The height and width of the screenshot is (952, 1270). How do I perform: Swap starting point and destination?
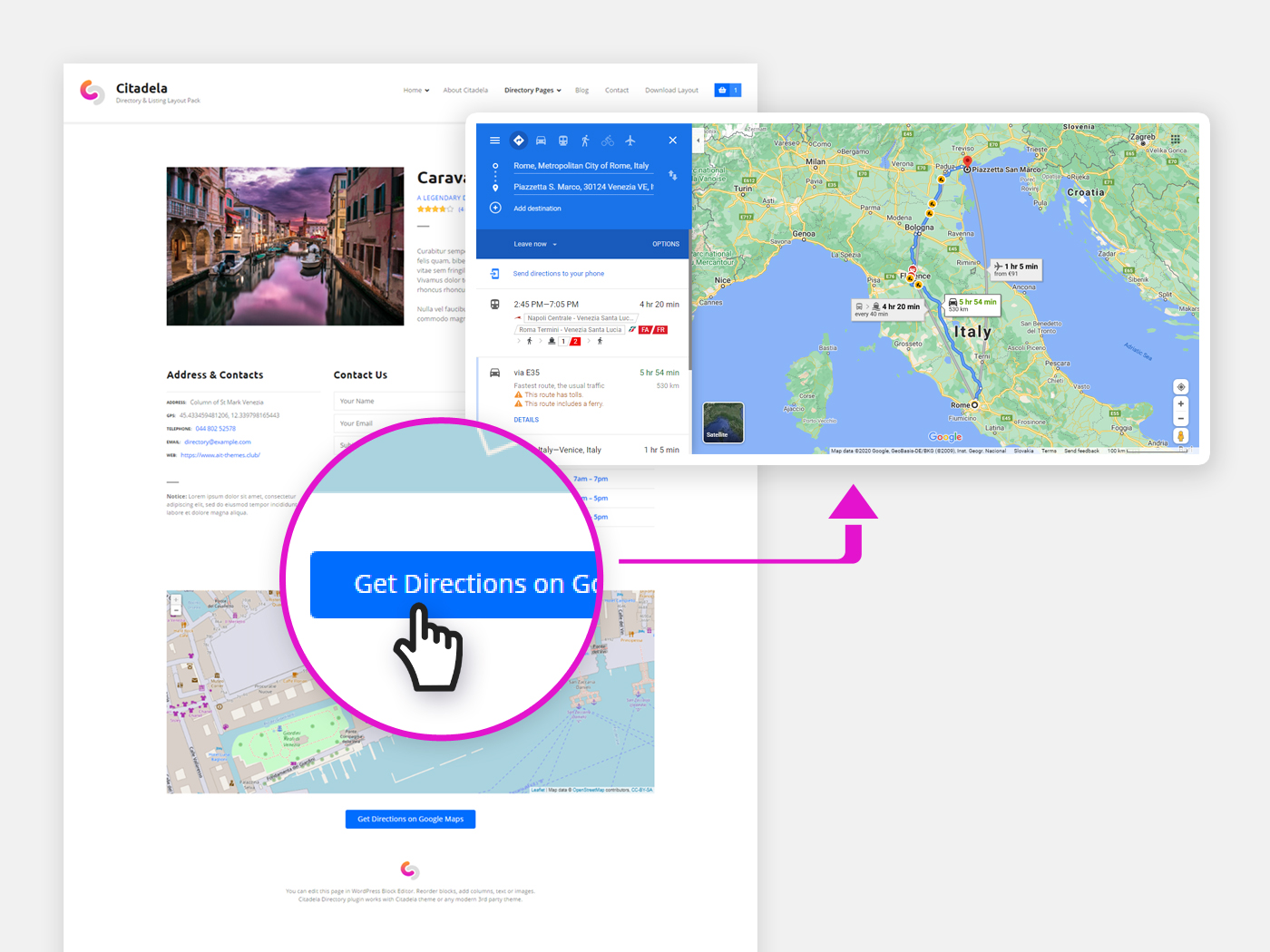click(673, 175)
